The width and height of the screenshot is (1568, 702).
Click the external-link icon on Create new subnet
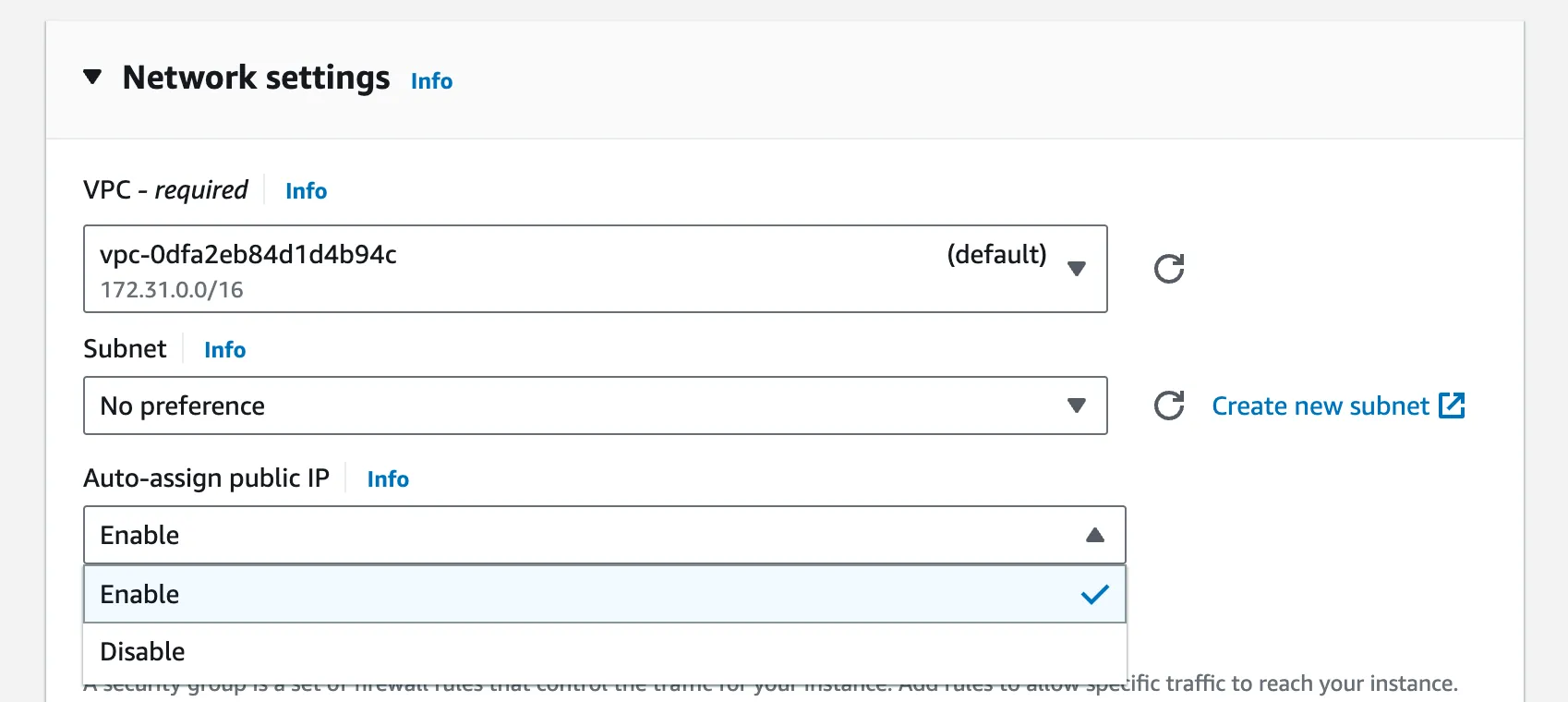click(1453, 405)
